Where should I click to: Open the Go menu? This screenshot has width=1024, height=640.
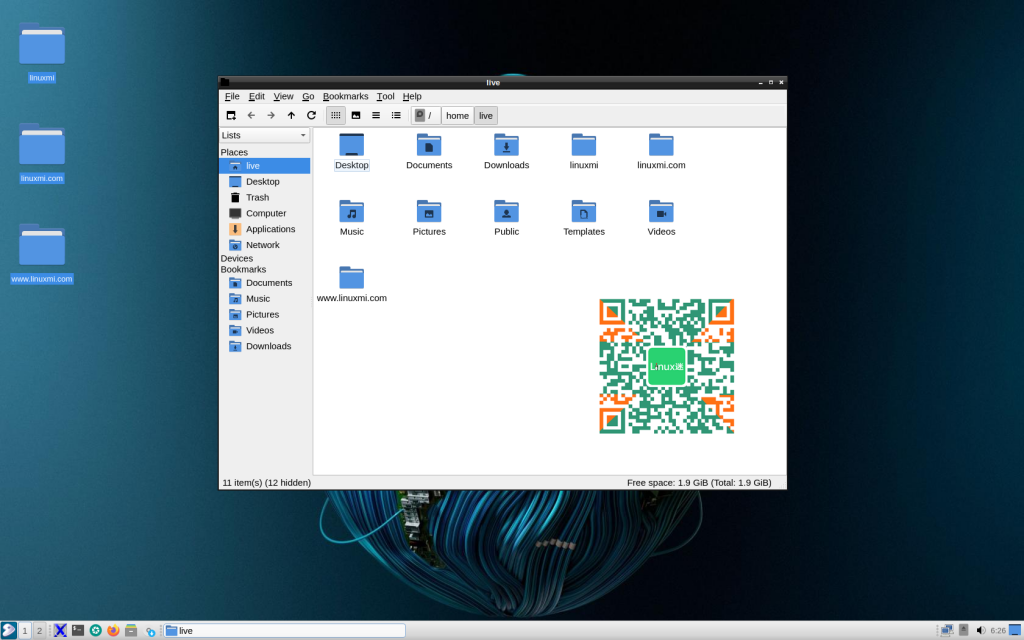coord(308,96)
